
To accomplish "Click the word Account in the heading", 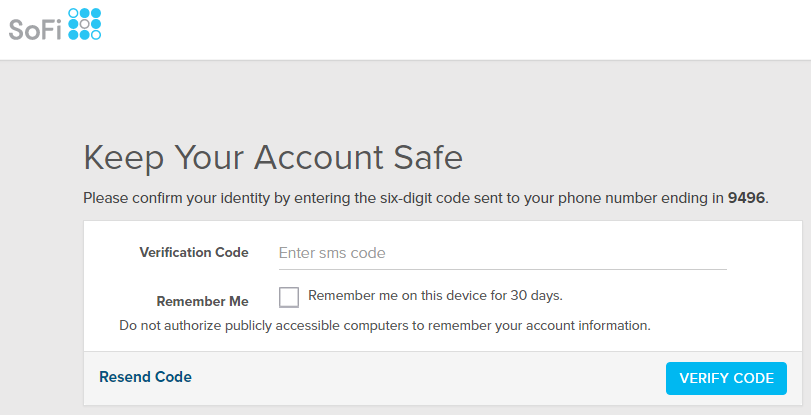I will [x=318, y=158].
